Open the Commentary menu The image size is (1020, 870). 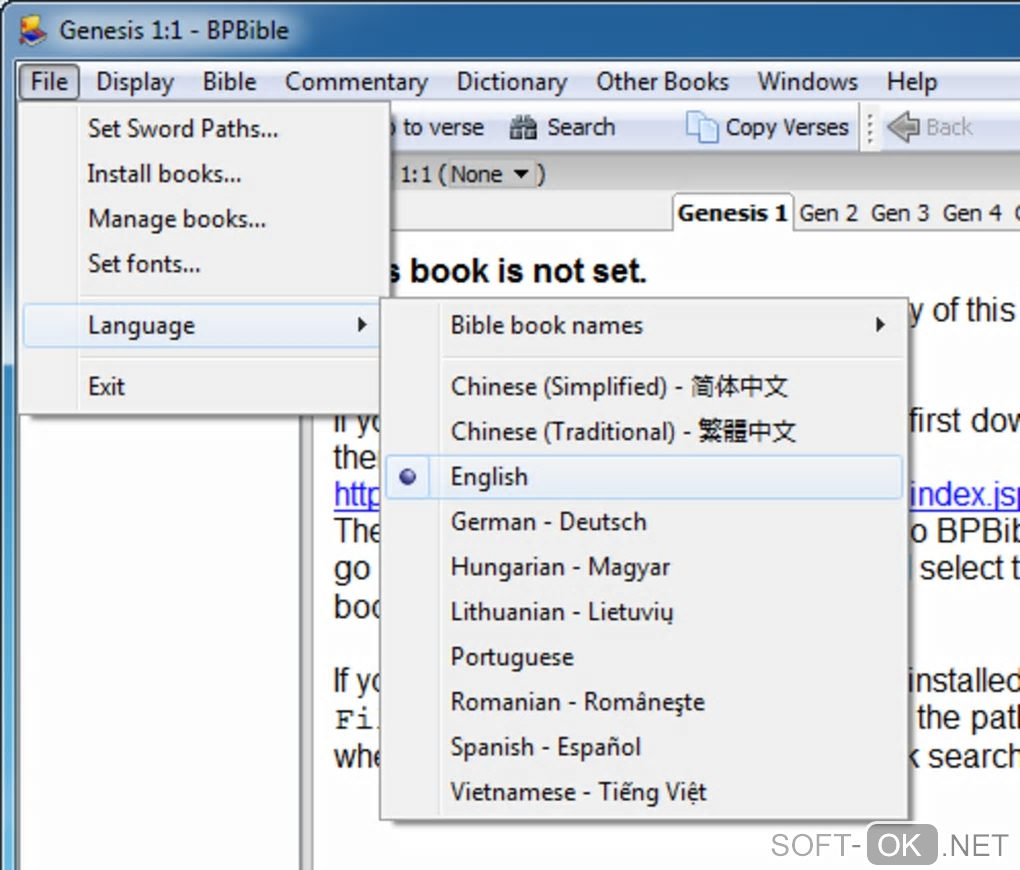(x=356, y=82)
